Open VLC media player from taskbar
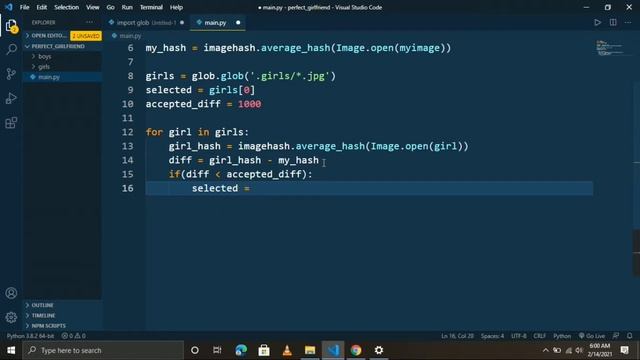This screenshot has height=360, width=640. pos(287,350)
